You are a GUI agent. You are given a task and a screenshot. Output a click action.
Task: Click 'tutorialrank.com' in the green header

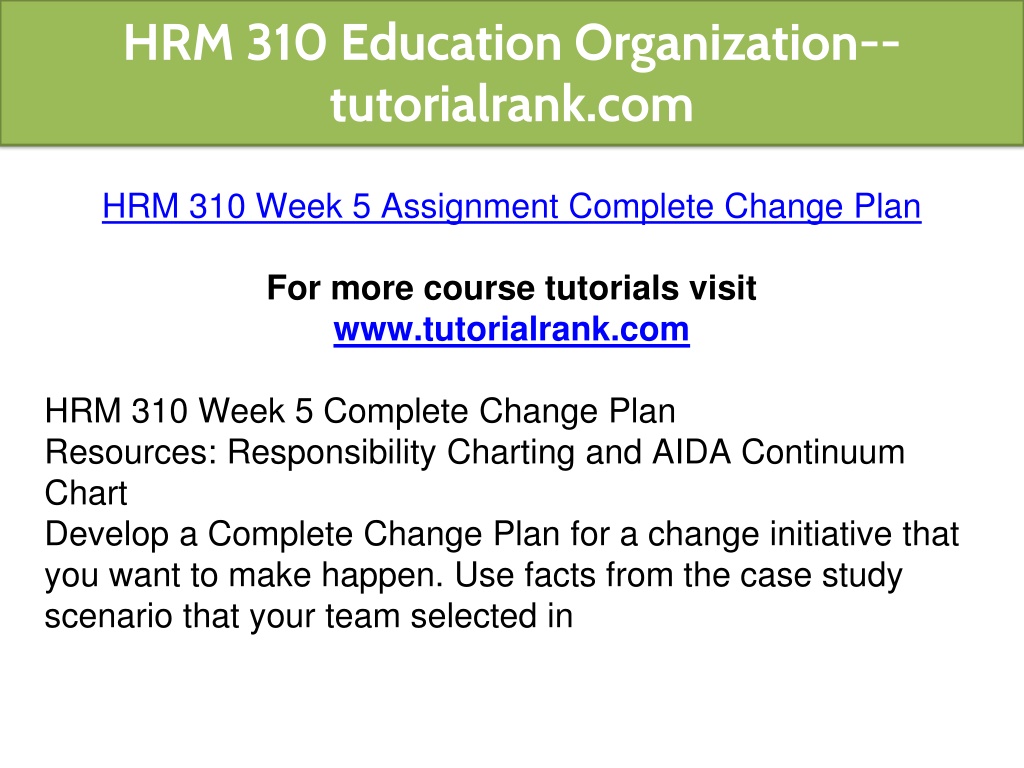pos(511,104)
